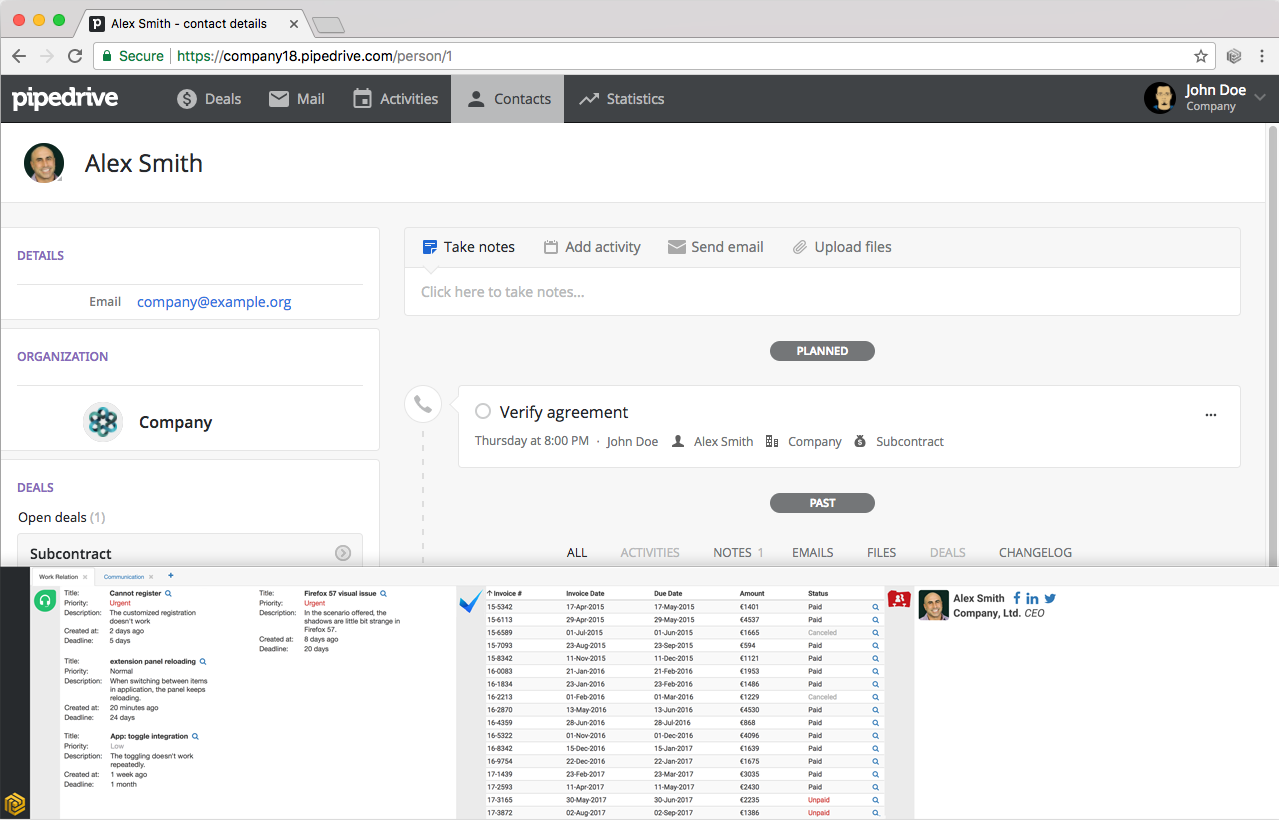Open magnifier next to extension panel reloading
This screenshot has height=820, width=1279.
[203, 662]
